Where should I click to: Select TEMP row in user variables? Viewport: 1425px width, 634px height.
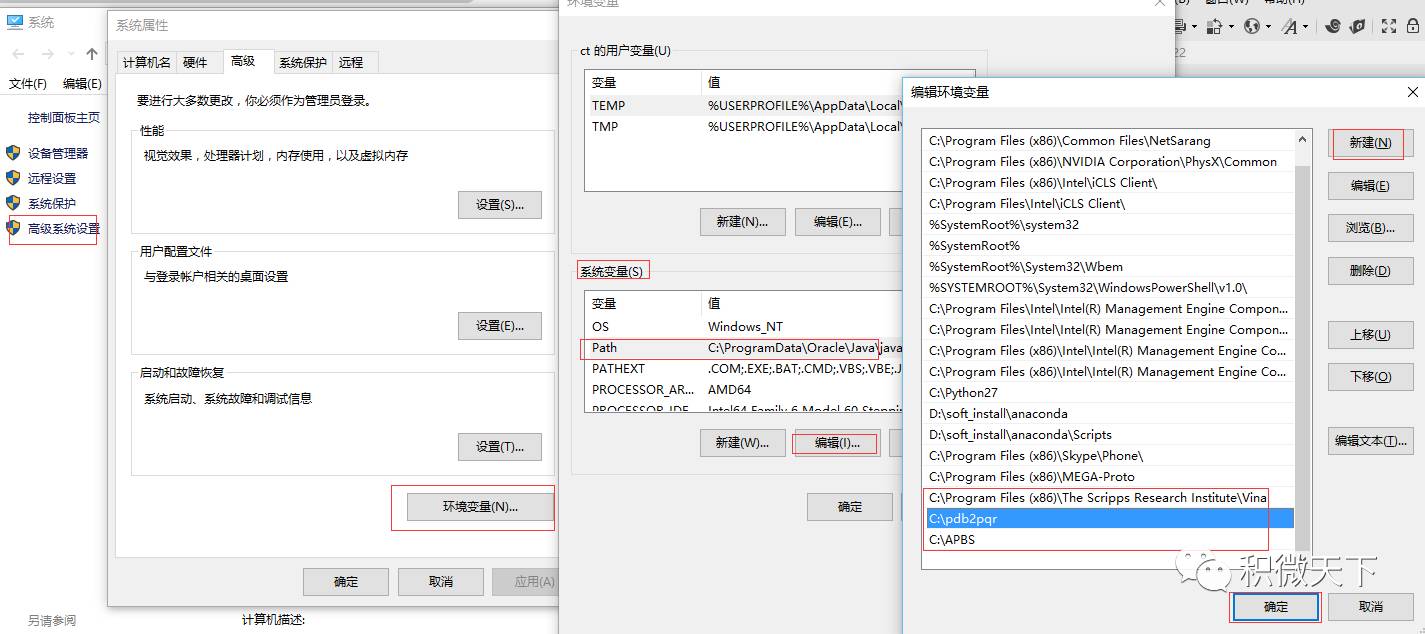coord(745,105)
